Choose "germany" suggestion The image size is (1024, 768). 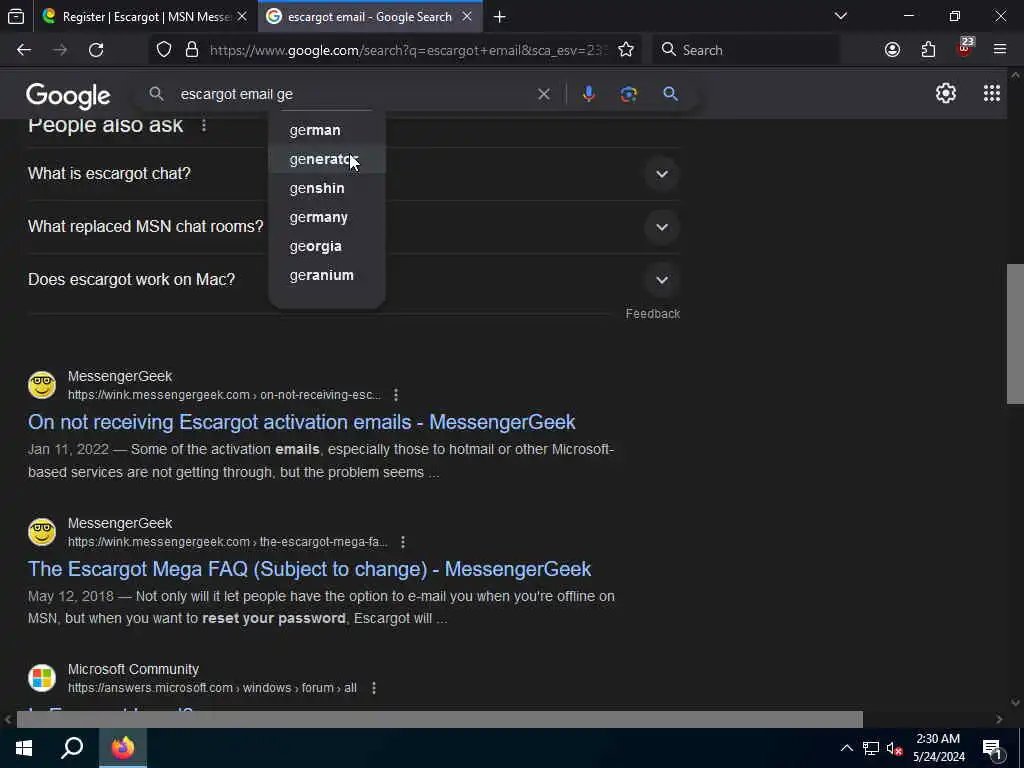coord(327,217)
